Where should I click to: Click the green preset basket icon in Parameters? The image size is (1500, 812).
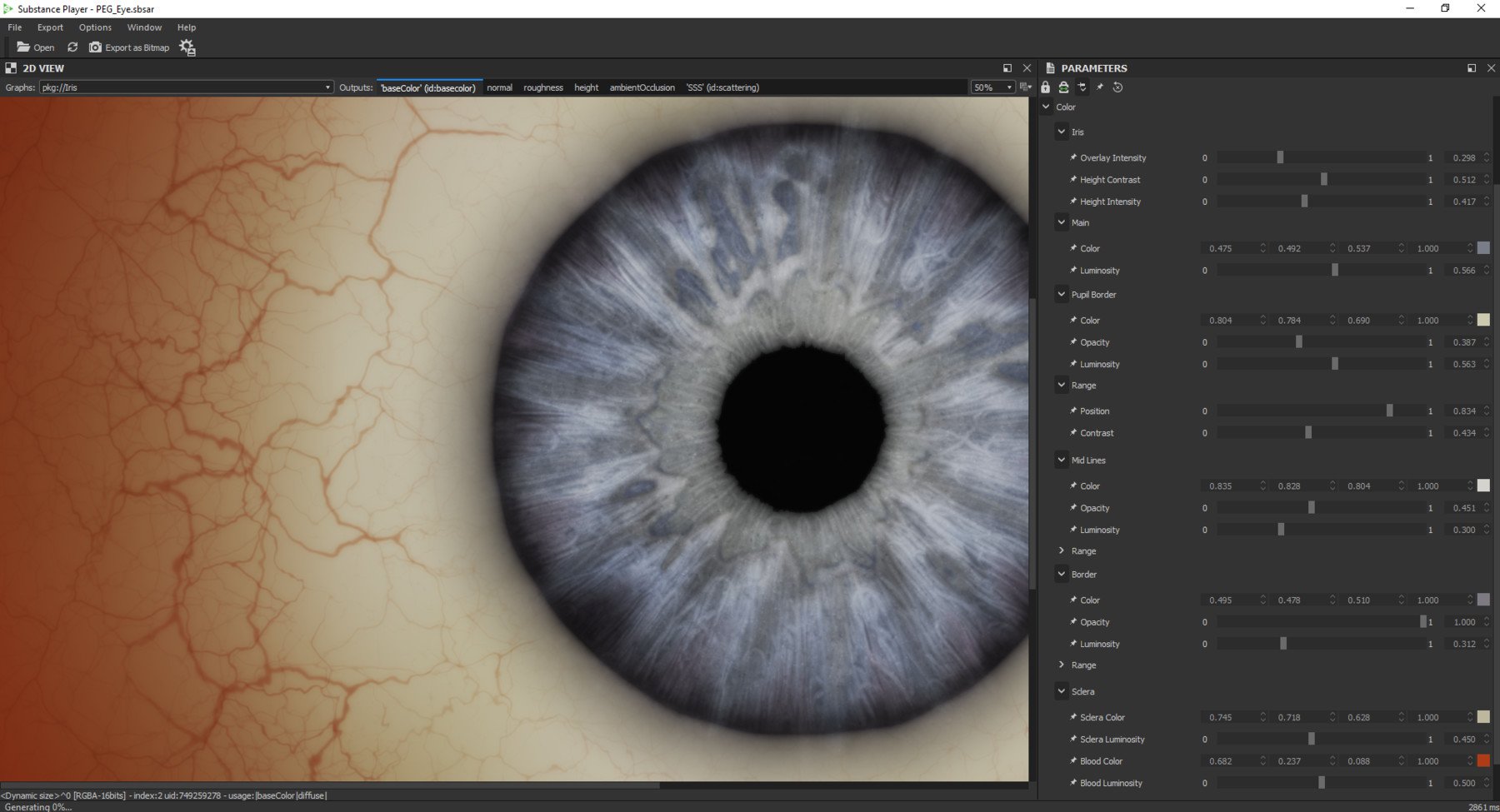pos(1063,87)
